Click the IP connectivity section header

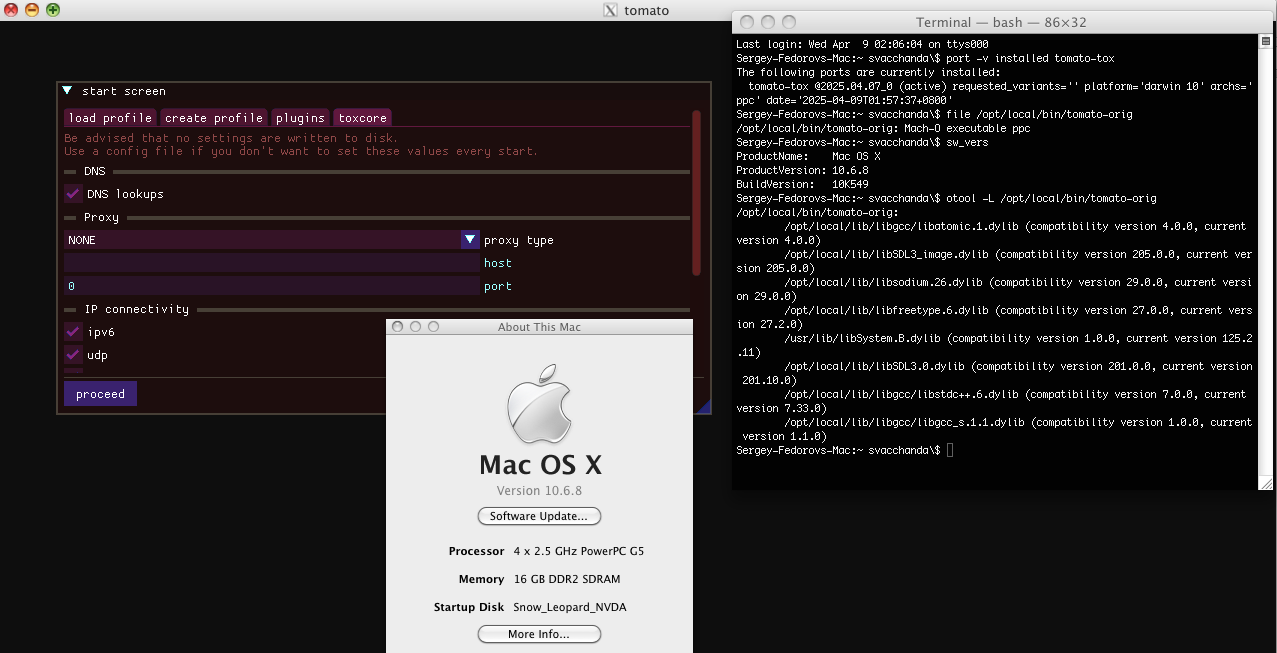pyautogui.click(x=136, y=309)
